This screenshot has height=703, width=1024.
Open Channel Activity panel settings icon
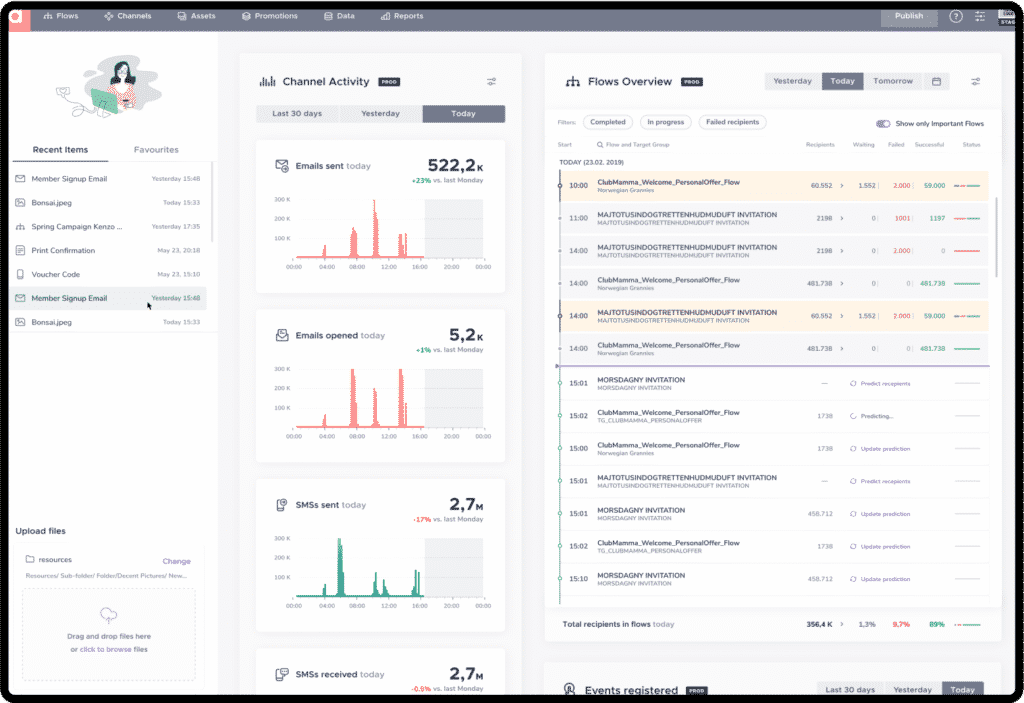tap(491, 82)
